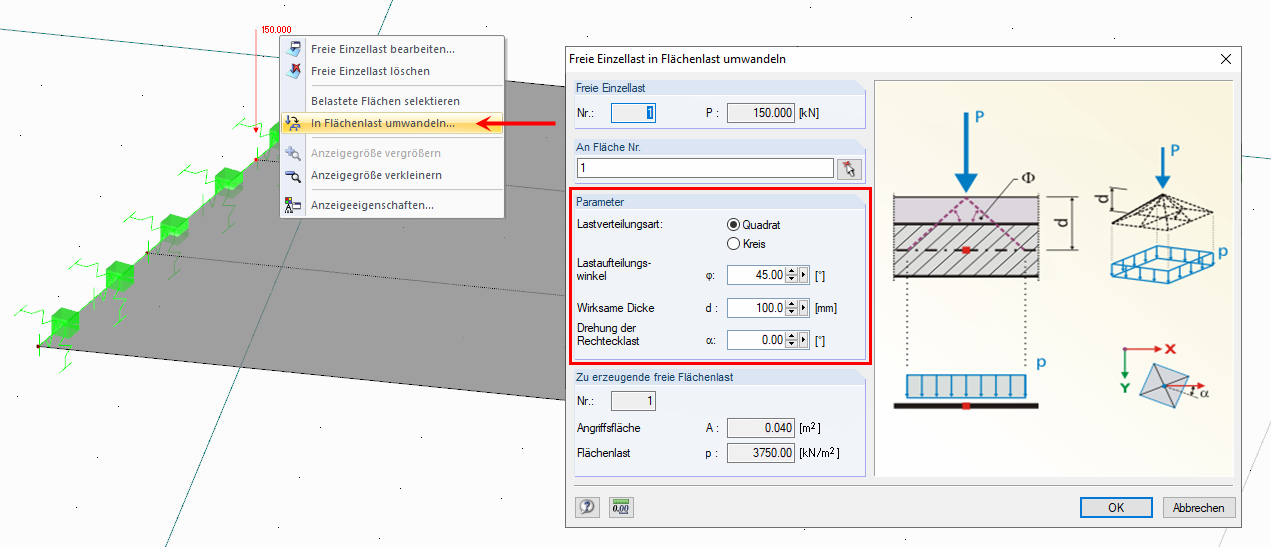The image size is (1271, 547).
Task: Click the 'Wirksame Dicke' label
Action: (616, 307)
